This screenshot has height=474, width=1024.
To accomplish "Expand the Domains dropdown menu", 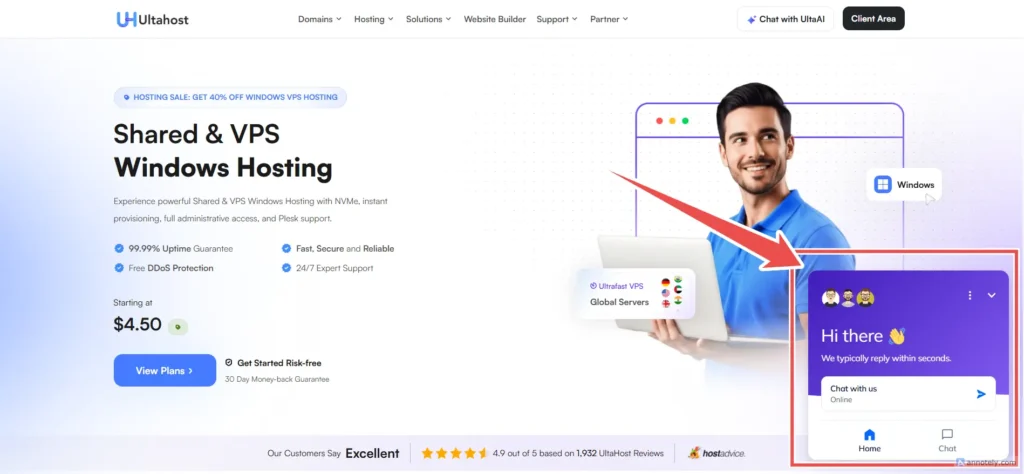I will [x=319, y=19].
